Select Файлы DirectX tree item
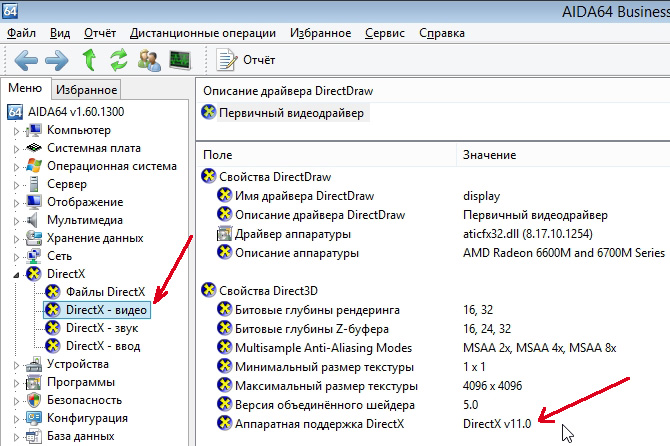Screen dimensions: 670x446 coord(105,292)
